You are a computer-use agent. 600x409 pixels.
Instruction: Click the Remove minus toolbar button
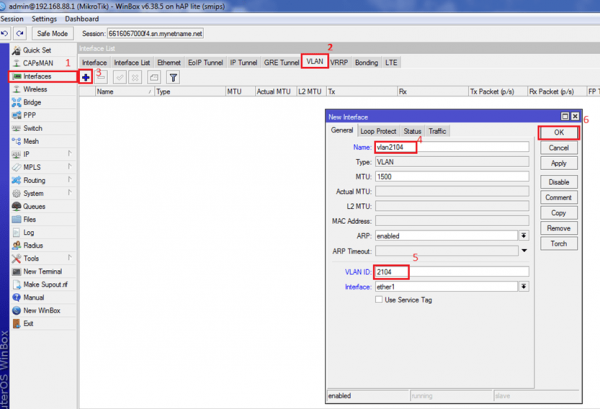tap(101, 78)
